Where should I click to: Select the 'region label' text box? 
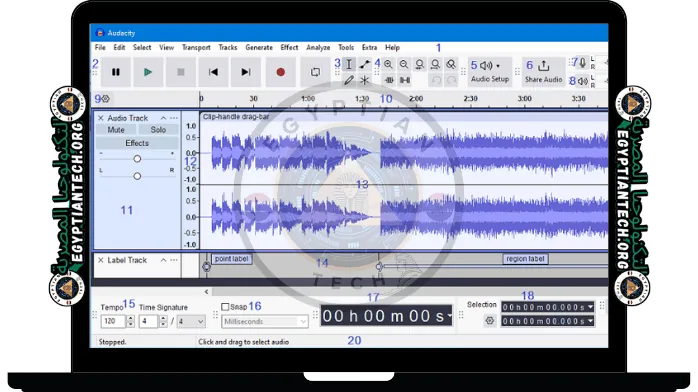click(525, 259)
